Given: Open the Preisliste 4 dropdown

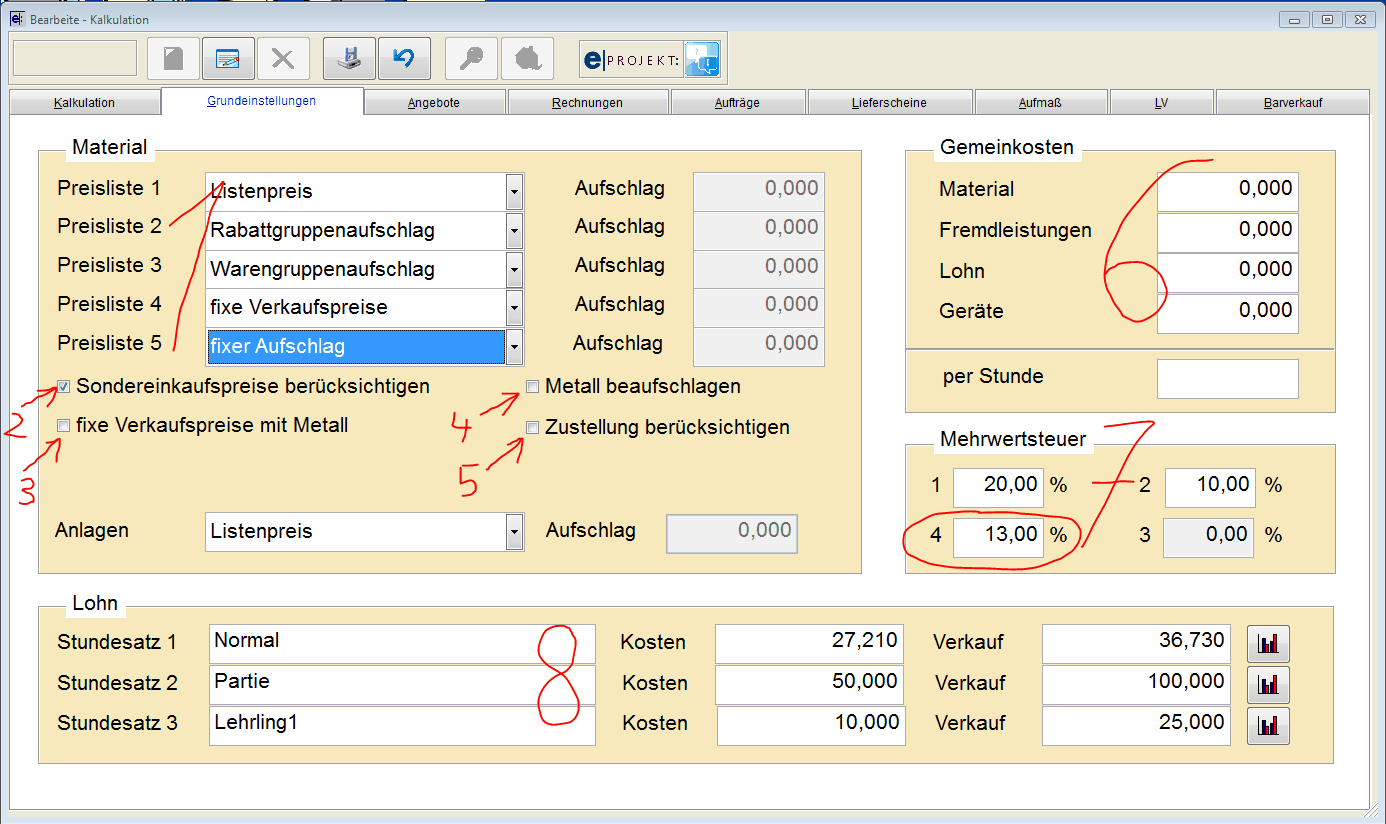Looking at the screenshot, I should coord(514,308).
